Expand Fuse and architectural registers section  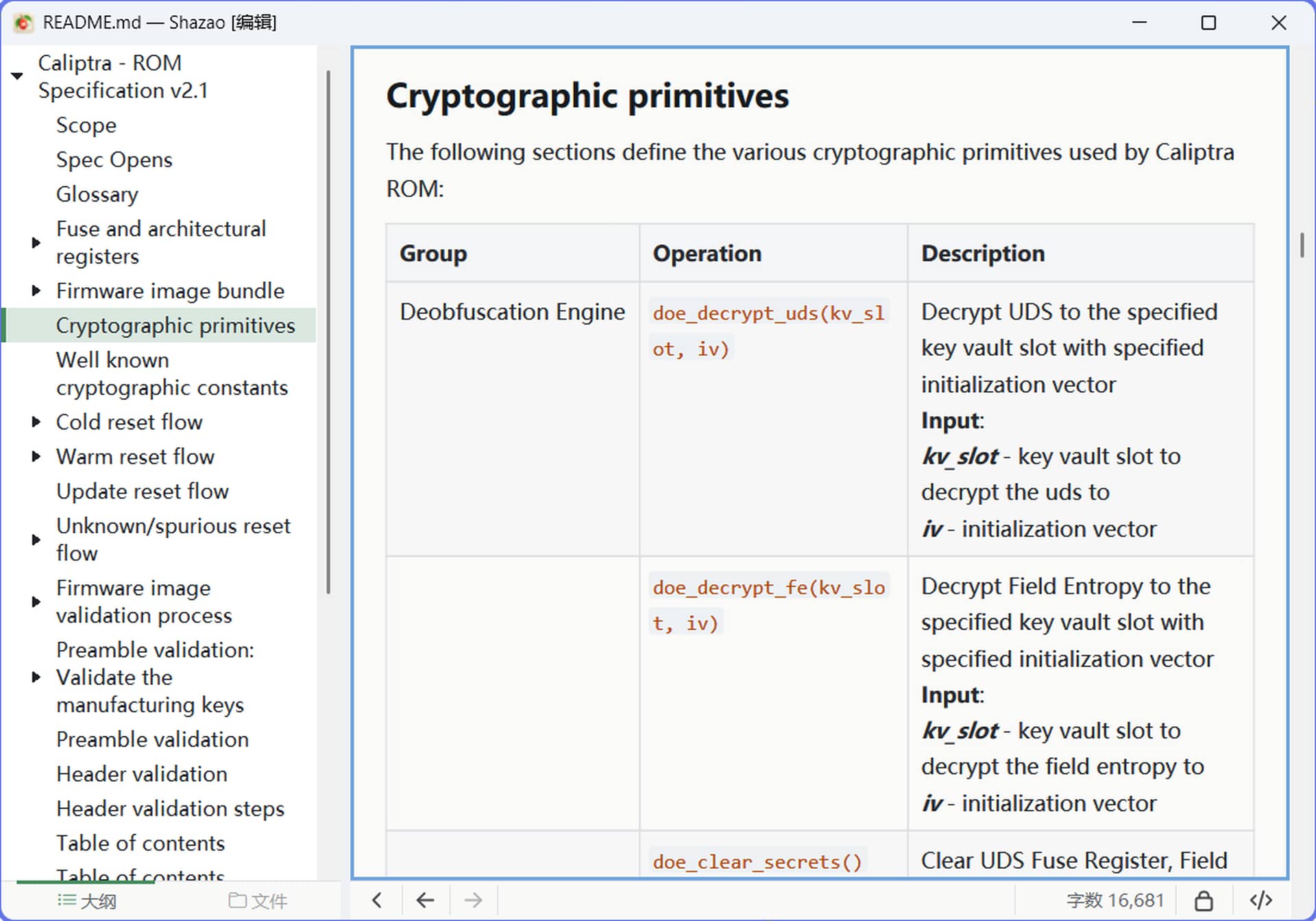coord(36,243)
